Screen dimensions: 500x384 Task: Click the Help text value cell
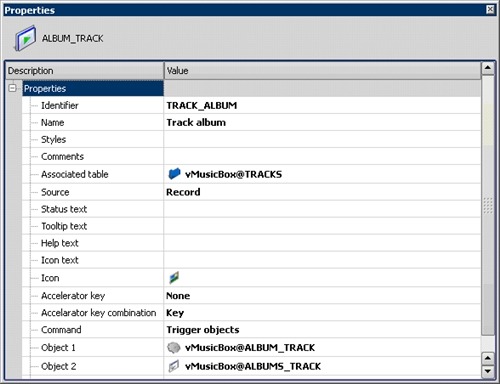pos(322,243)
